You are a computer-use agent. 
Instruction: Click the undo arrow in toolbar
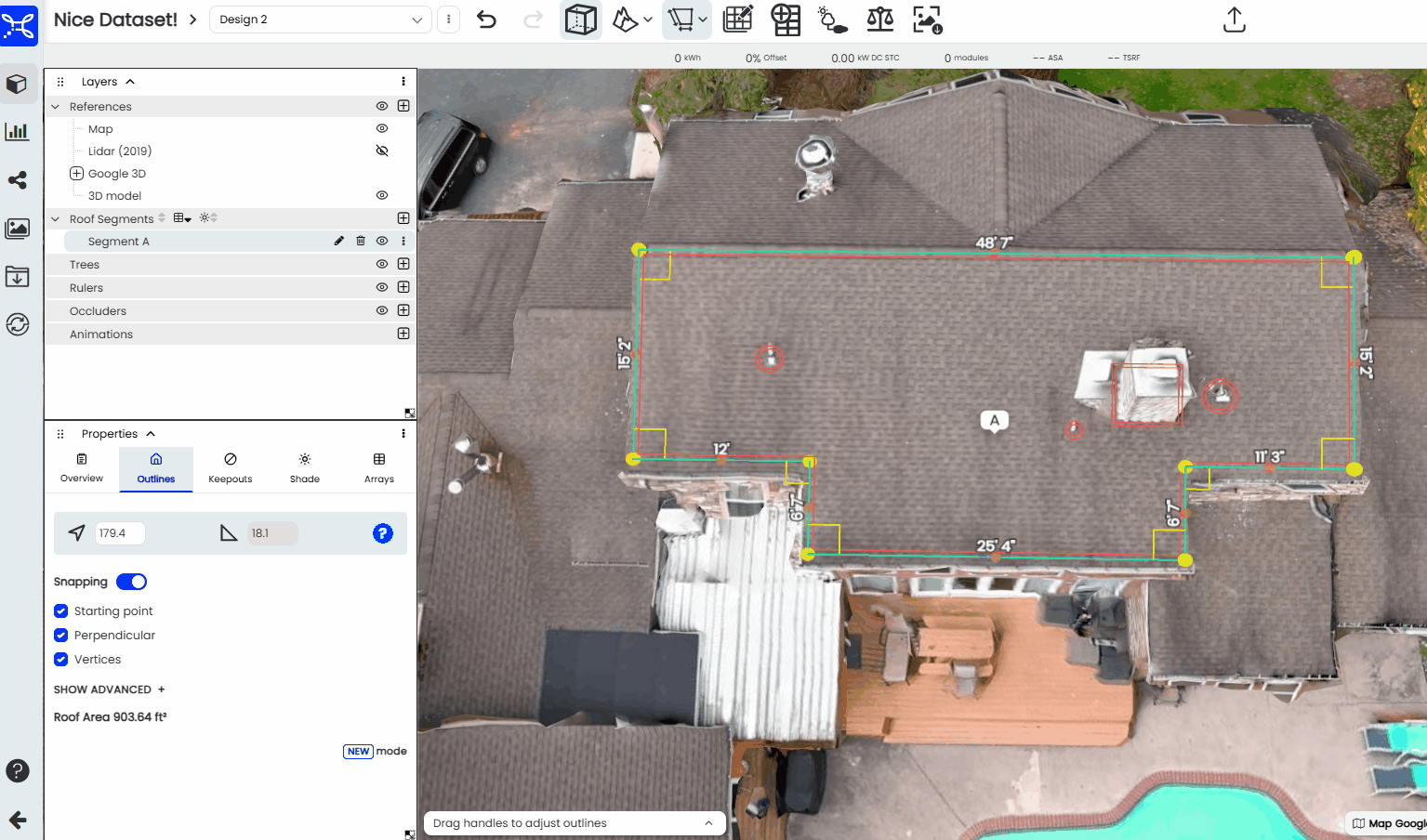[486, 20]
